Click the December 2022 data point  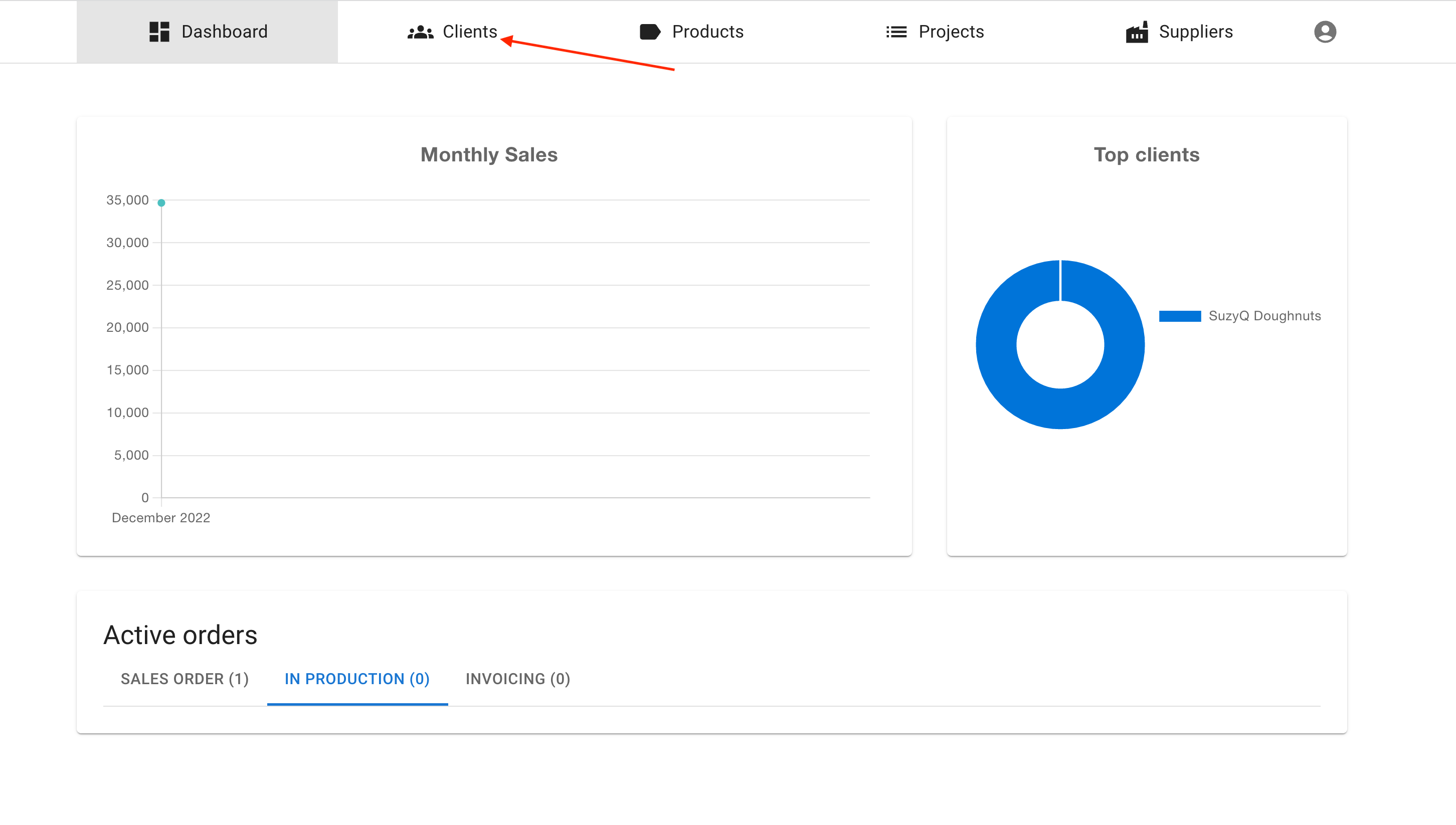point(161,203)
